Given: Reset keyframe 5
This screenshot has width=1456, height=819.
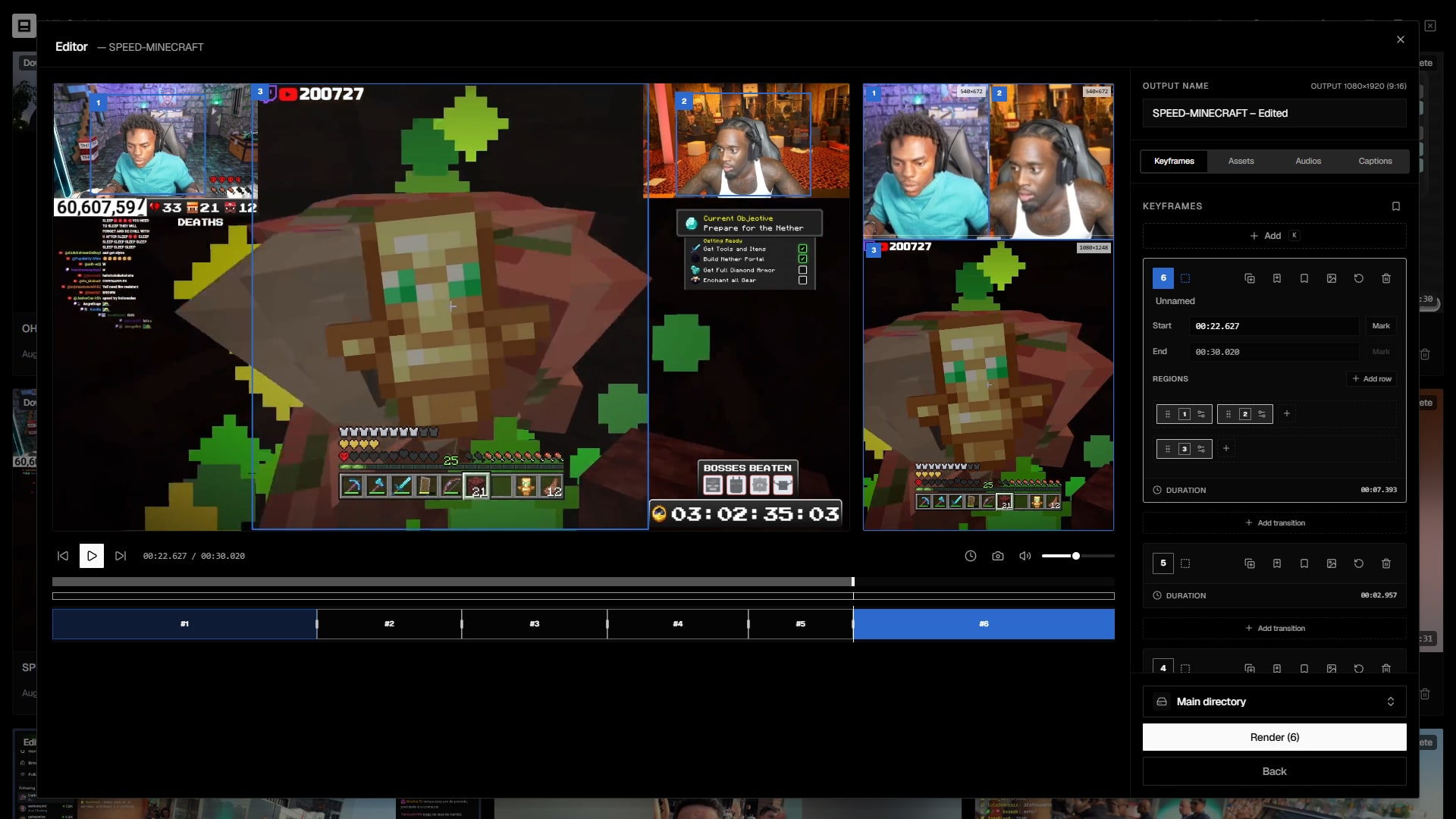Looking at the screenshot, I should coord(1358,563).
